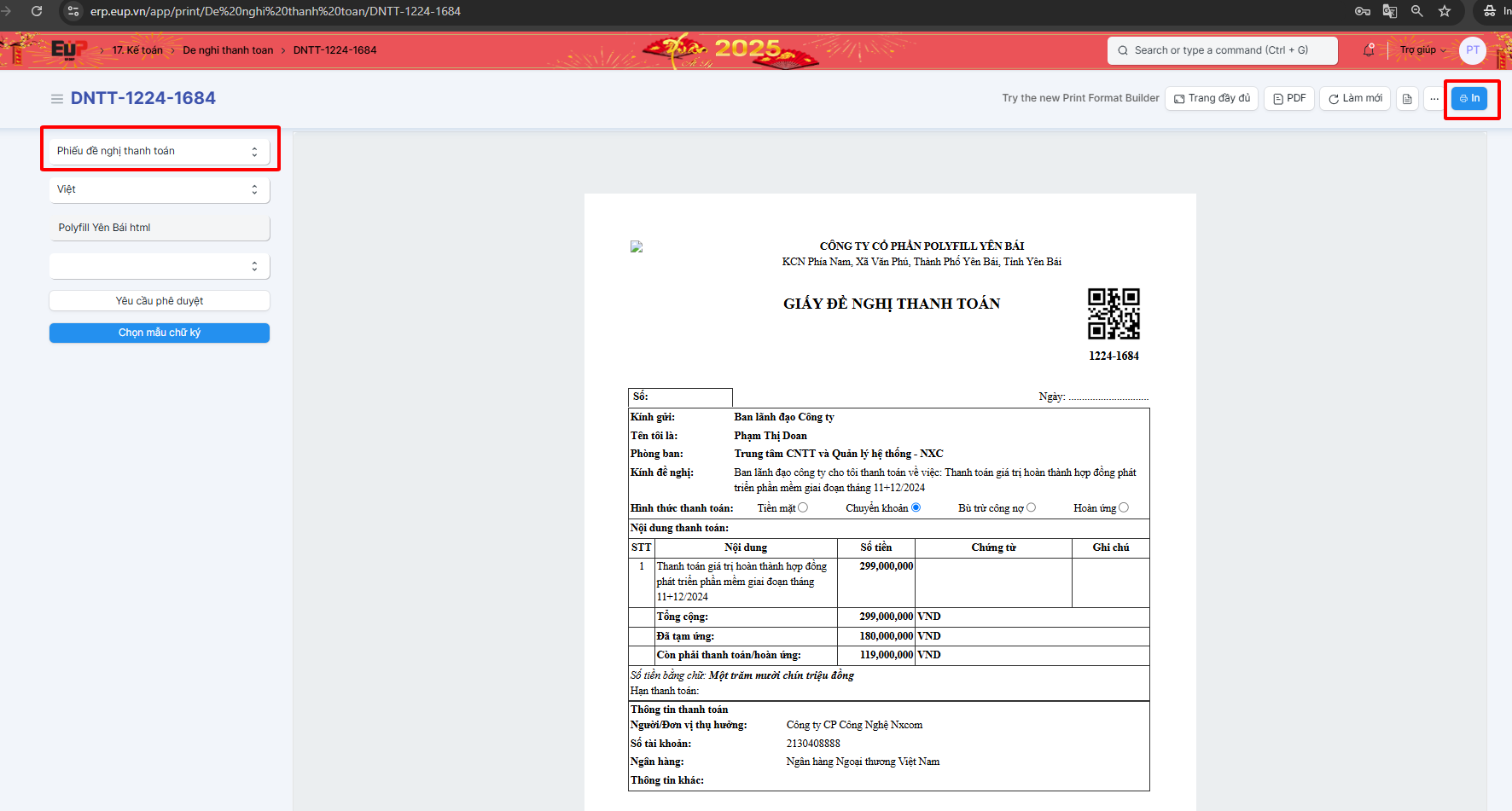Open the document icon button beside Làm mới

[1407, 99]
